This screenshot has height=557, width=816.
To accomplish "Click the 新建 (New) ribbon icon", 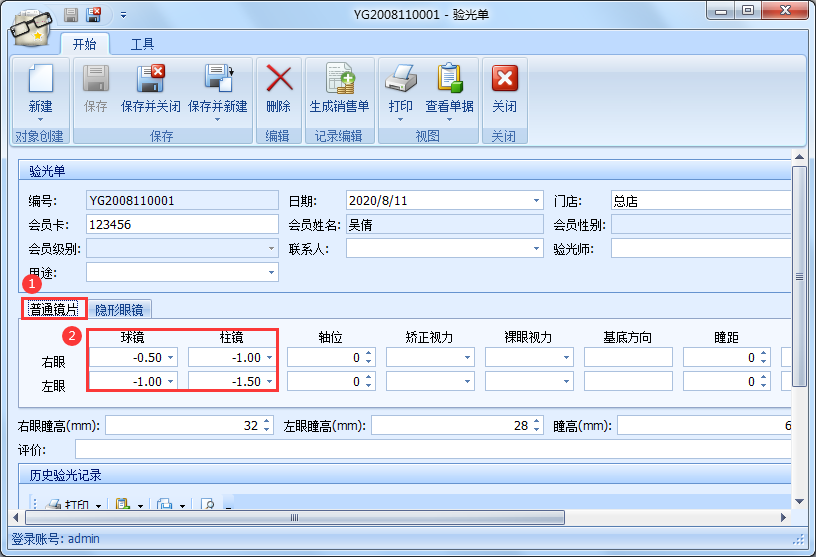I will pyautogui.click(x=40, y=80).
